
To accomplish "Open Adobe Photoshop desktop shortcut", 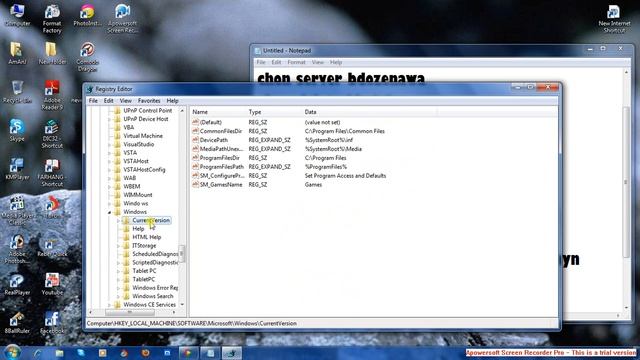I will [x=17, y=249].
